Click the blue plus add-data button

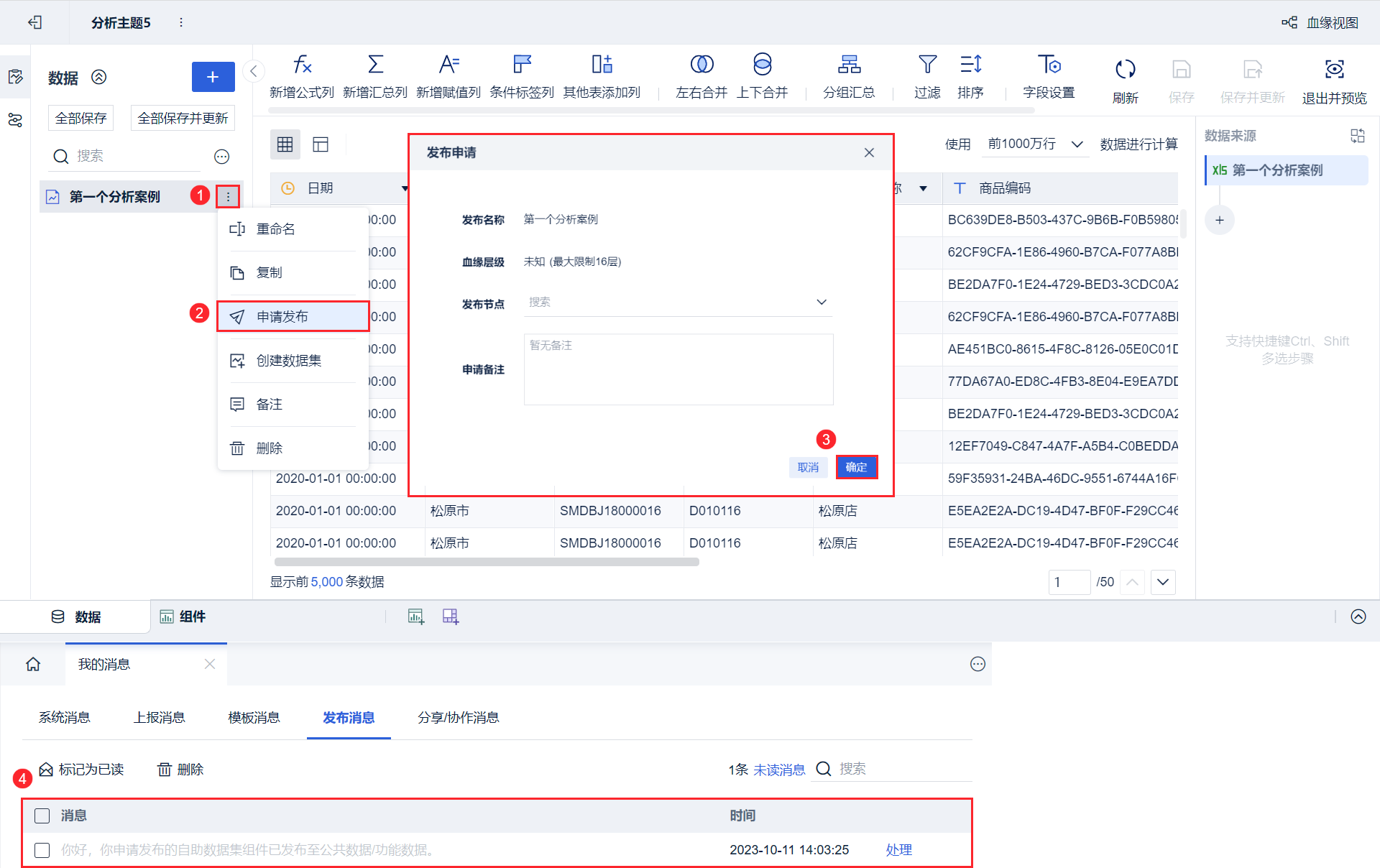[x=213, y=77]
